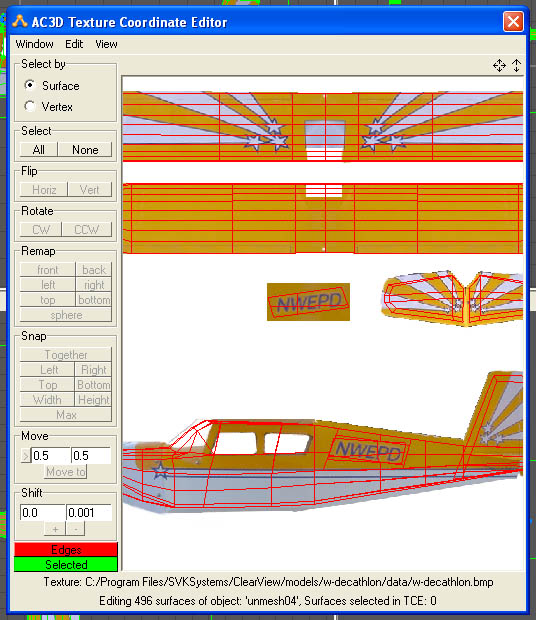Click the second Move value field
This screenshot has height=620, width=536.
(x=91, y=456)
